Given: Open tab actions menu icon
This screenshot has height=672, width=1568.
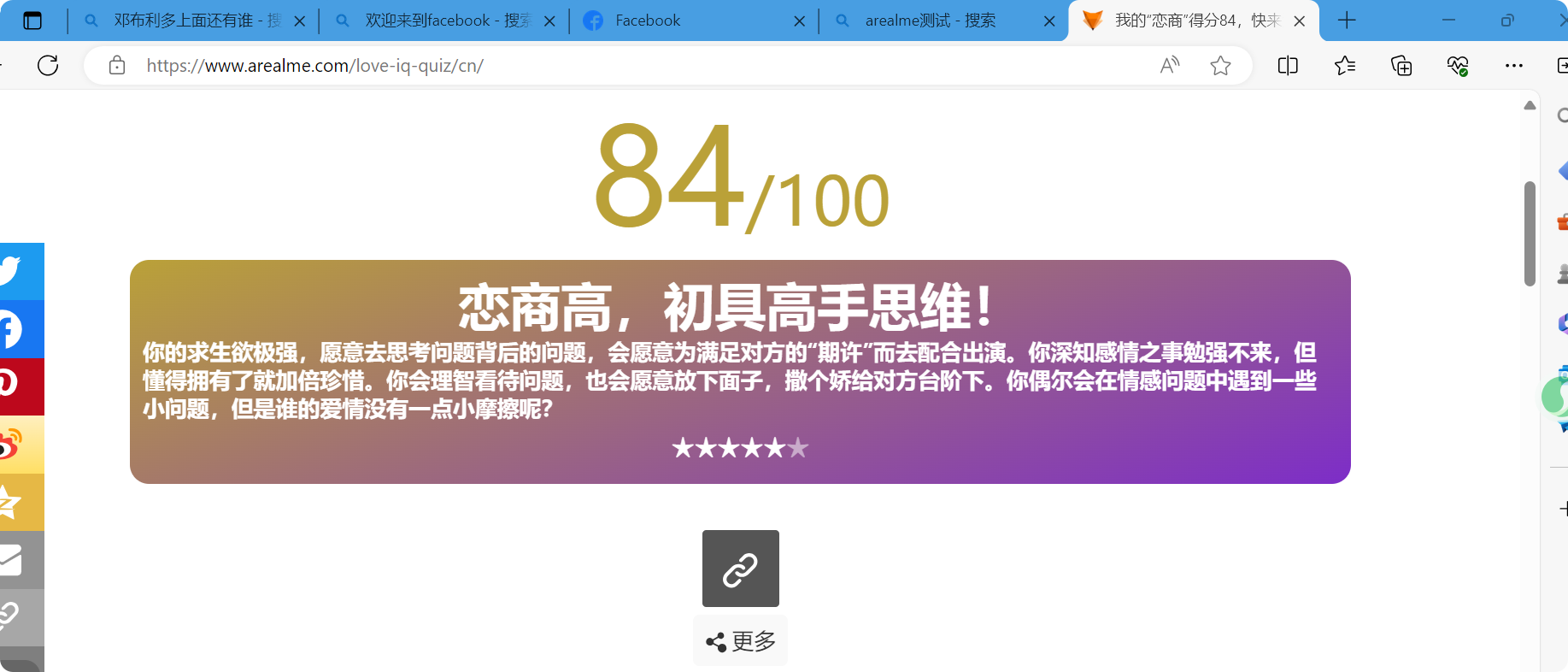Looking at the screenshot, I should 32,21.
